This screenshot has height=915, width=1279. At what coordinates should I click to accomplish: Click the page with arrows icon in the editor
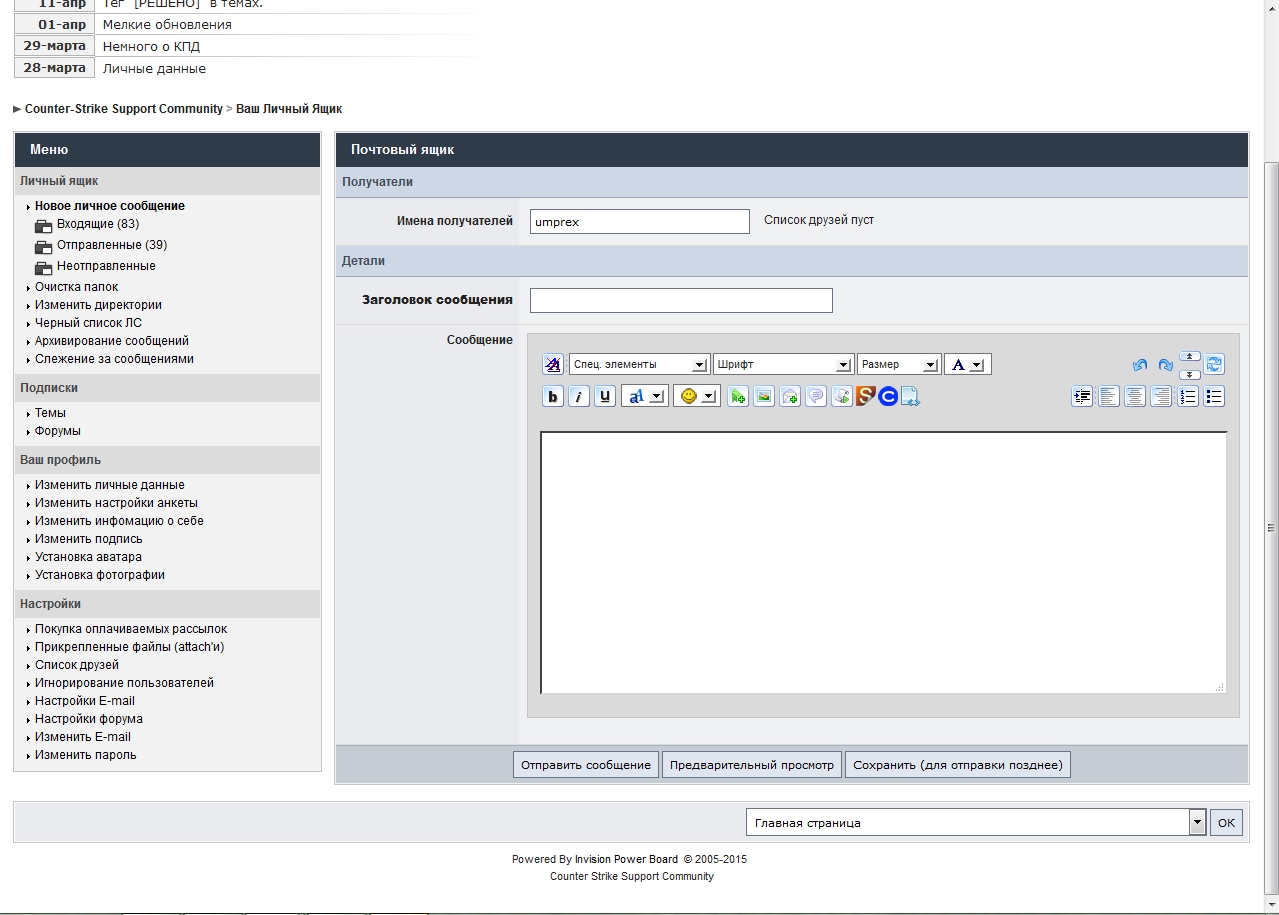tap(910, 397)
